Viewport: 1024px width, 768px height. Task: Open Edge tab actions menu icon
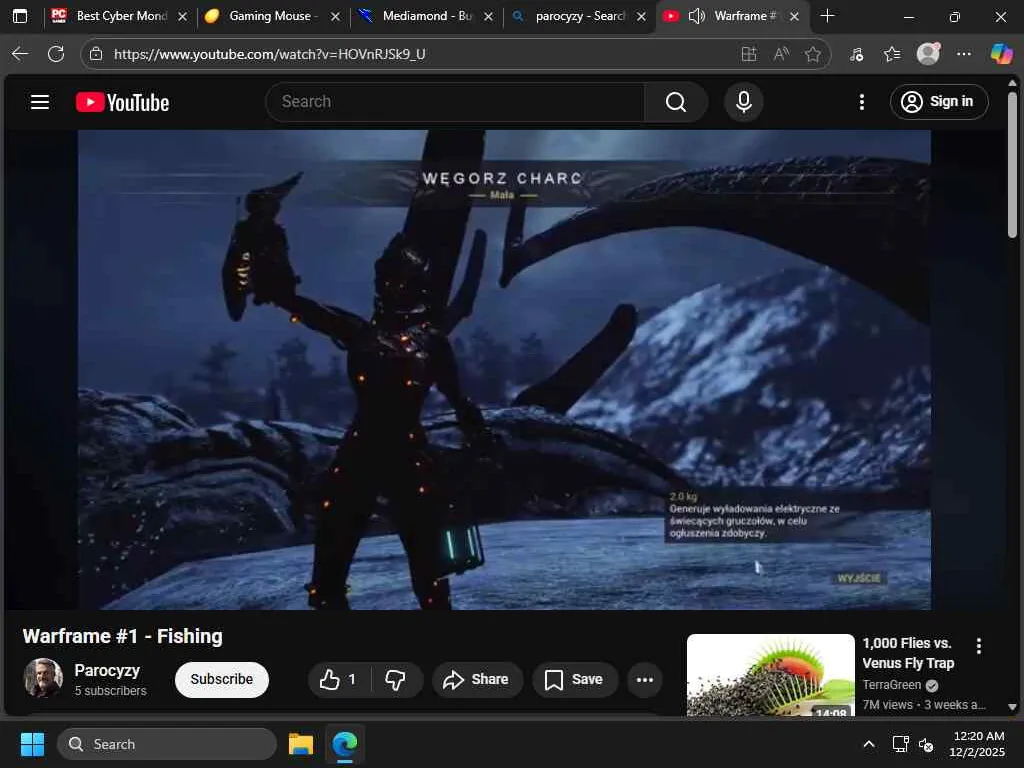20,16
